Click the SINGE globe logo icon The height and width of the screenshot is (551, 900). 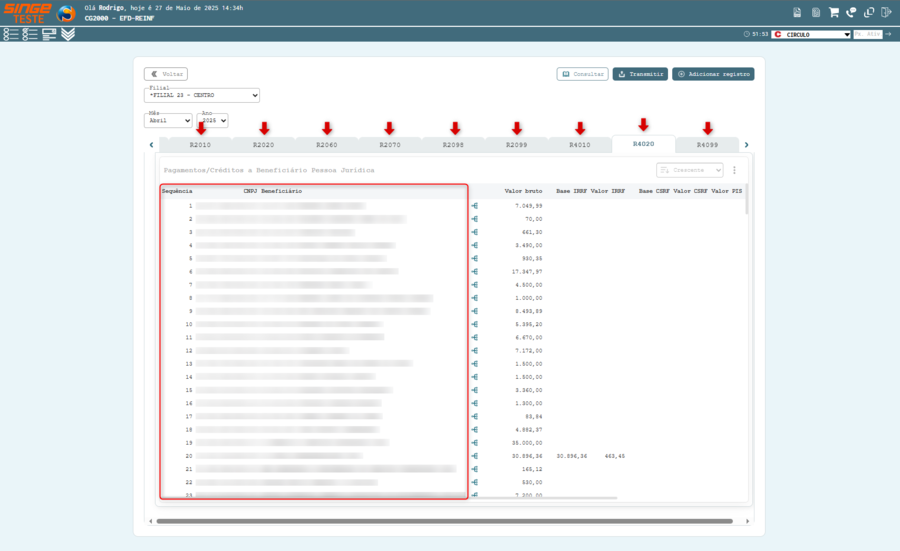click(67, 14)
